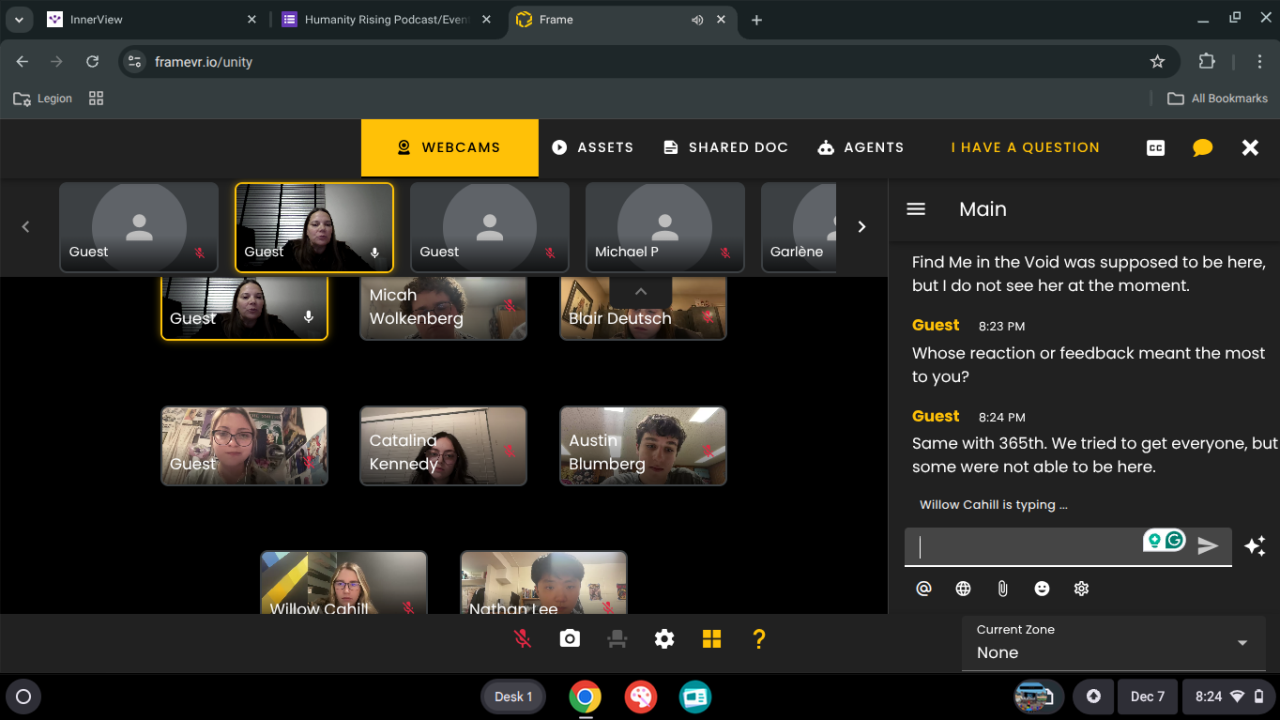Click the seat icon in the bottom toolbar
This screenshot has height=720, width=1280.
click(617, 639)
